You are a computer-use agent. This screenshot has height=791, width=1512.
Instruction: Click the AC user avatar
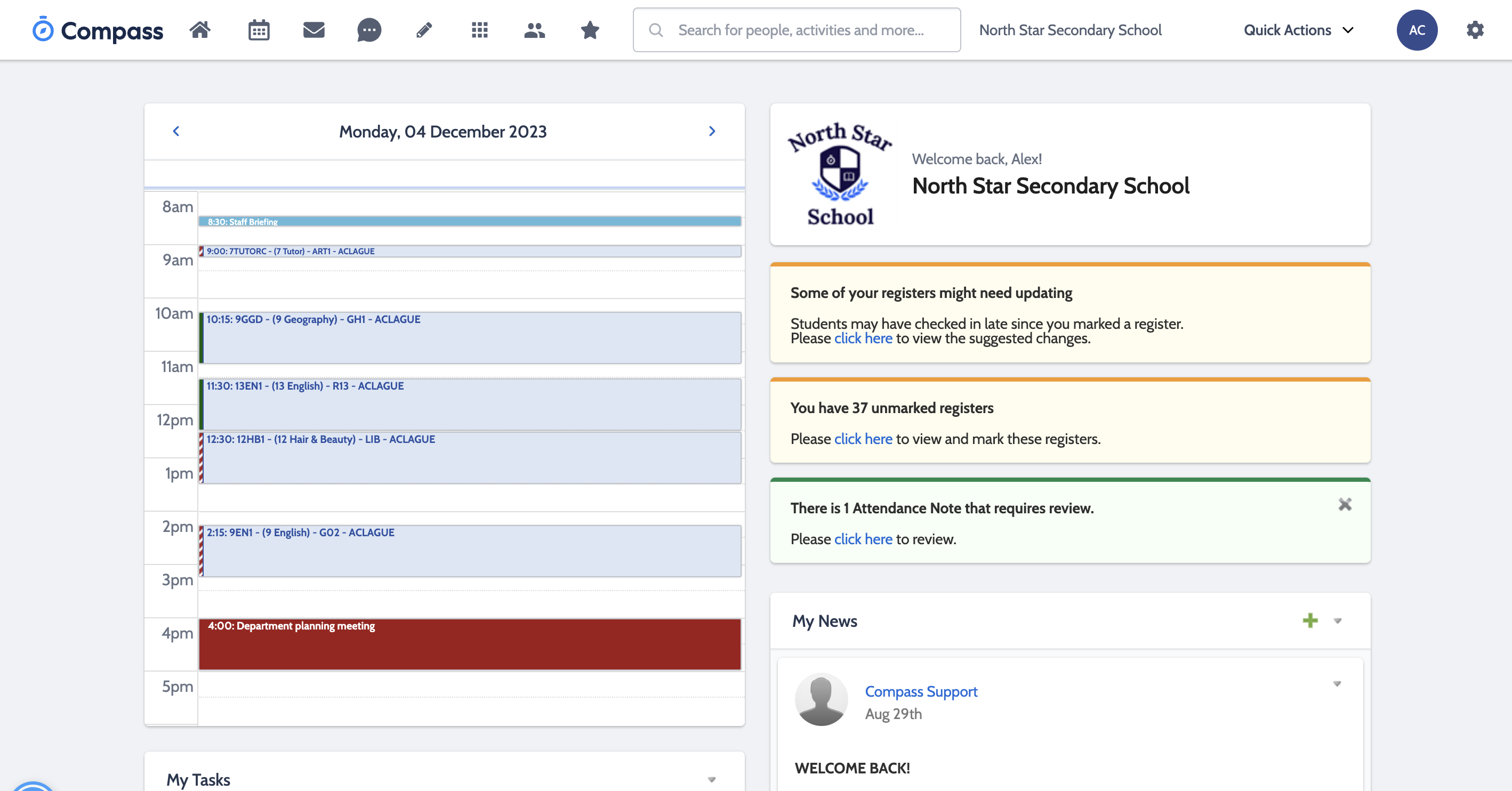(1417, 30)
